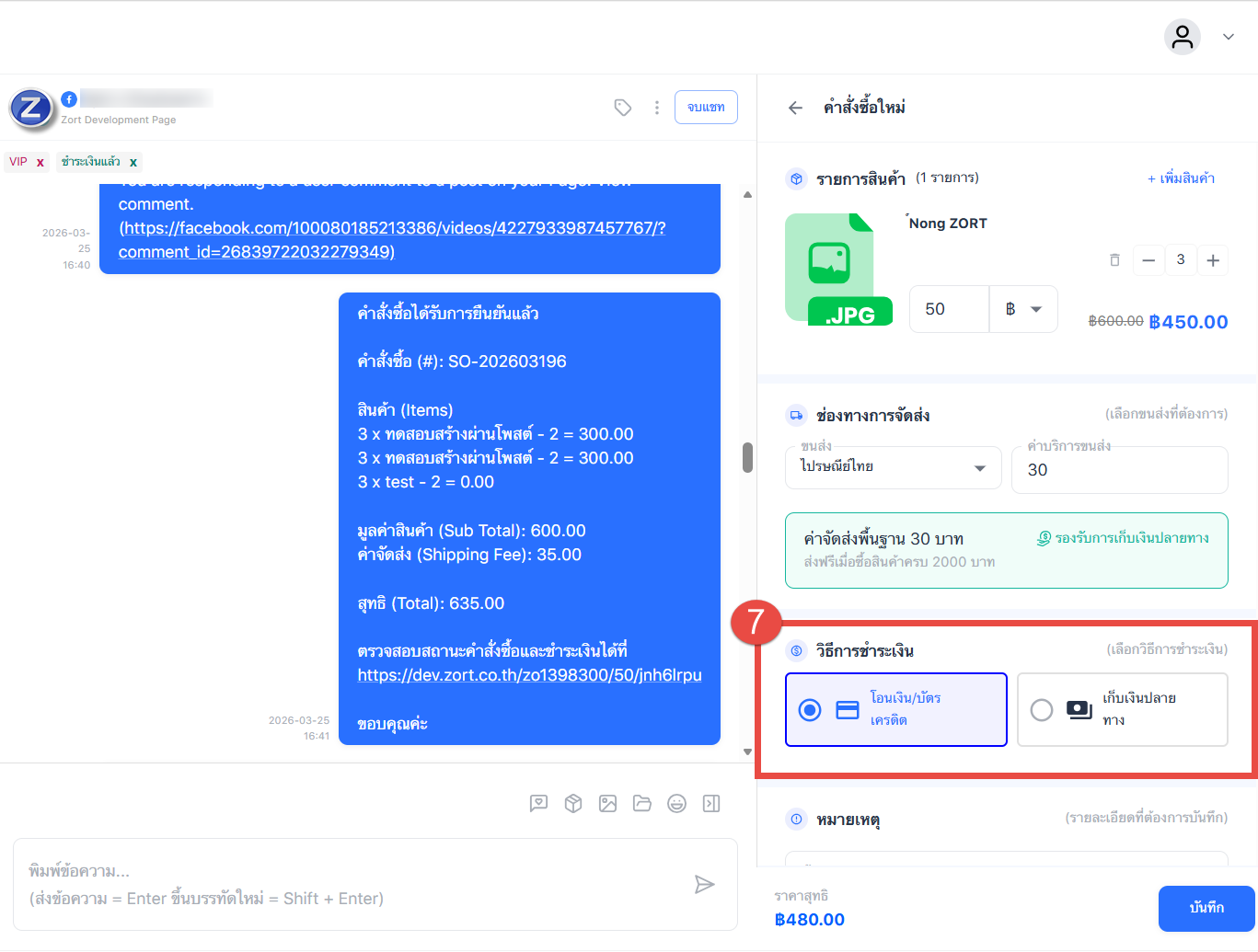Viewport: 1258px width, 952px height.
Task: Open the three-dot chat options menu
Action: click(x=656, y=108)
